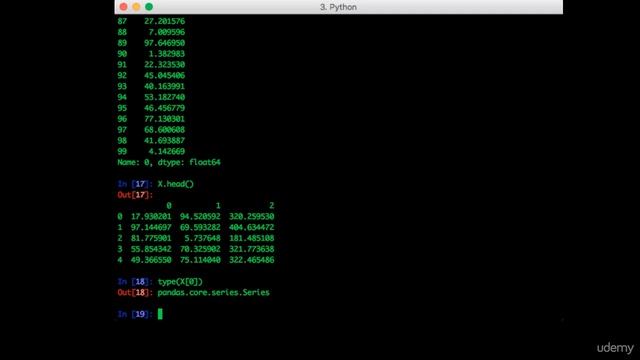
Task: Click cell 321.773638 in the DataFrame
Action: 252,249
